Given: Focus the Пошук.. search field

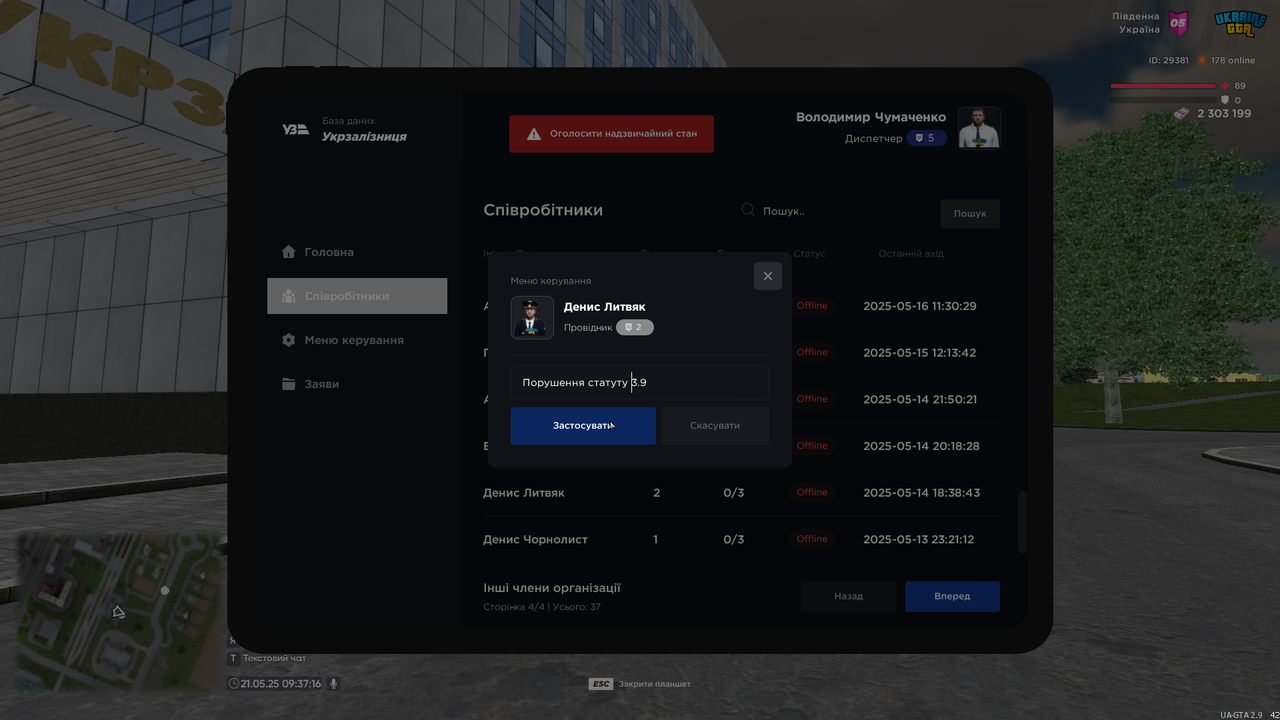Looking at the screenshot, I should [836, 211].
